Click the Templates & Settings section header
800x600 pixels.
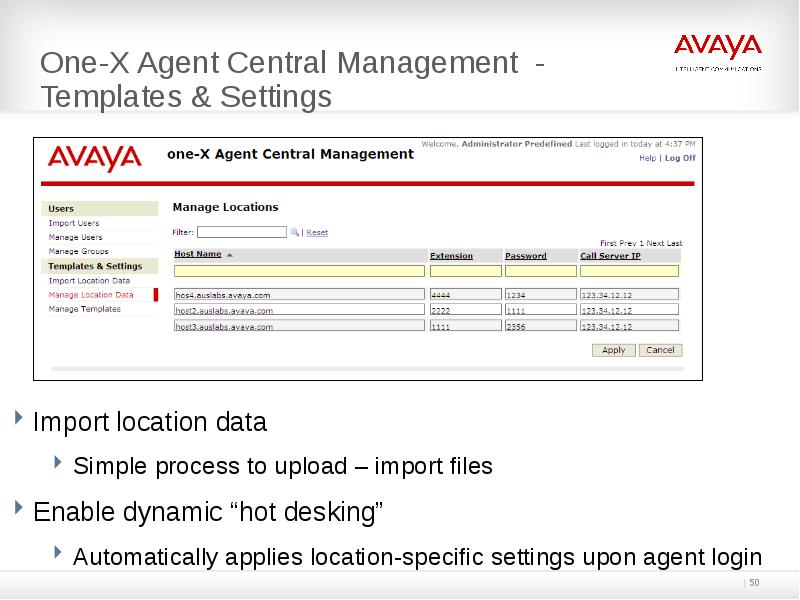click(99, 266)
